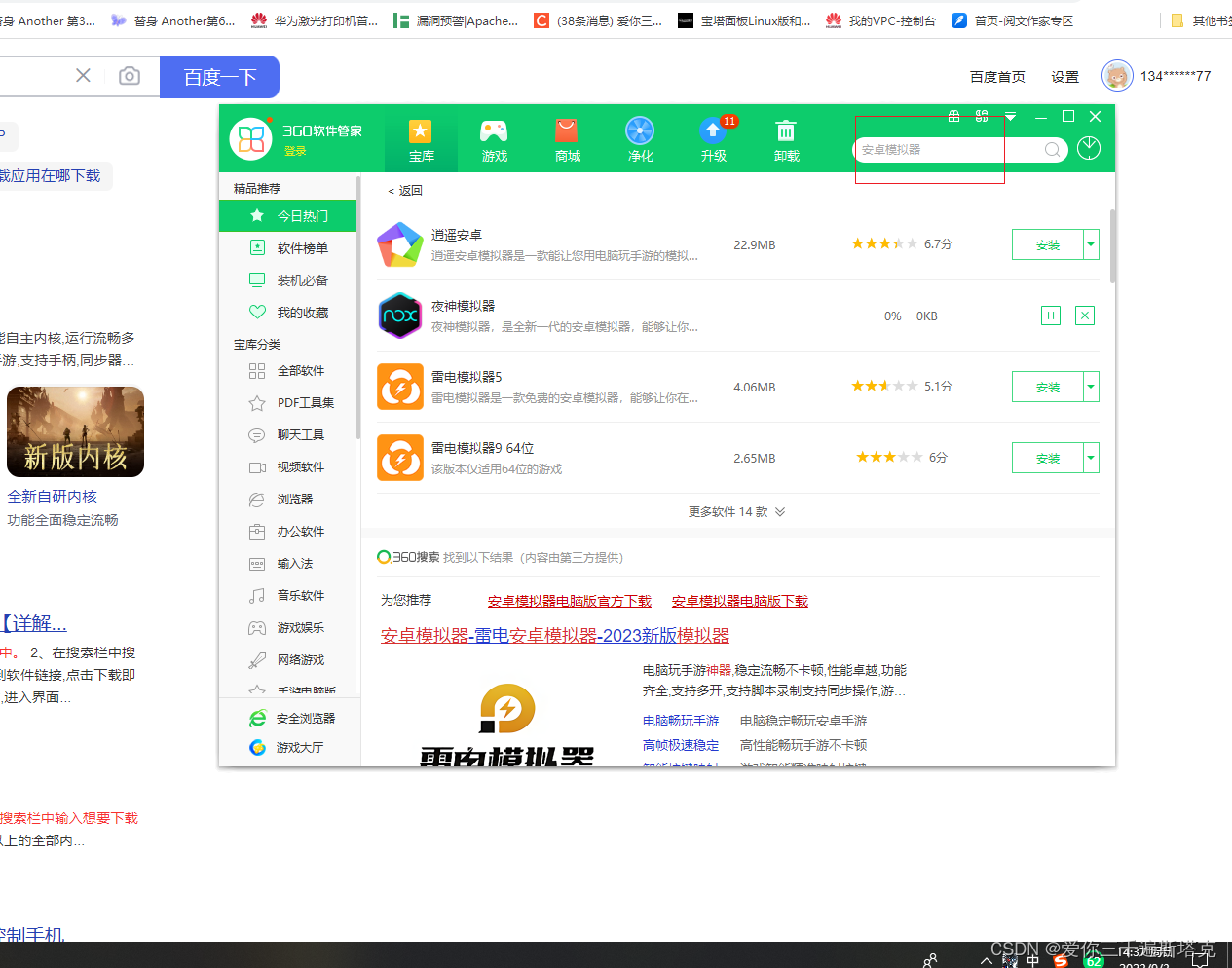Expand install options arrow for 逍遥安卓
1232x968 pixels.
tap(1092, 245)
